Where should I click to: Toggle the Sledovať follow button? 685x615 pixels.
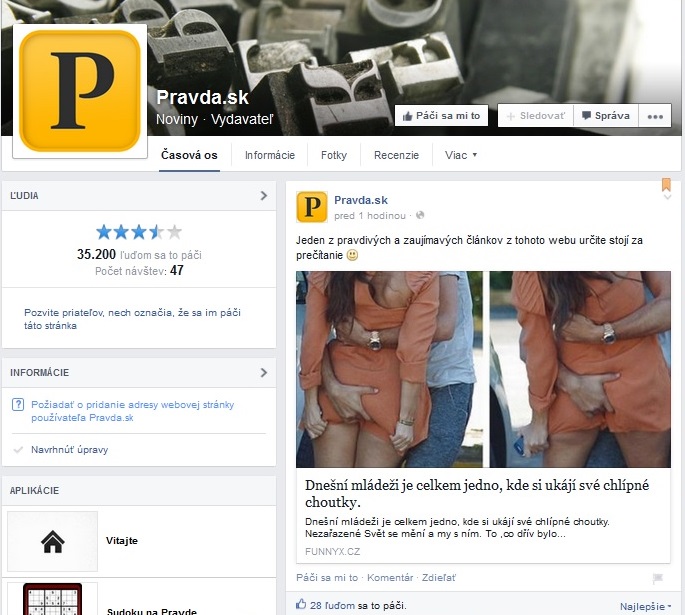(x=535, y=116)
